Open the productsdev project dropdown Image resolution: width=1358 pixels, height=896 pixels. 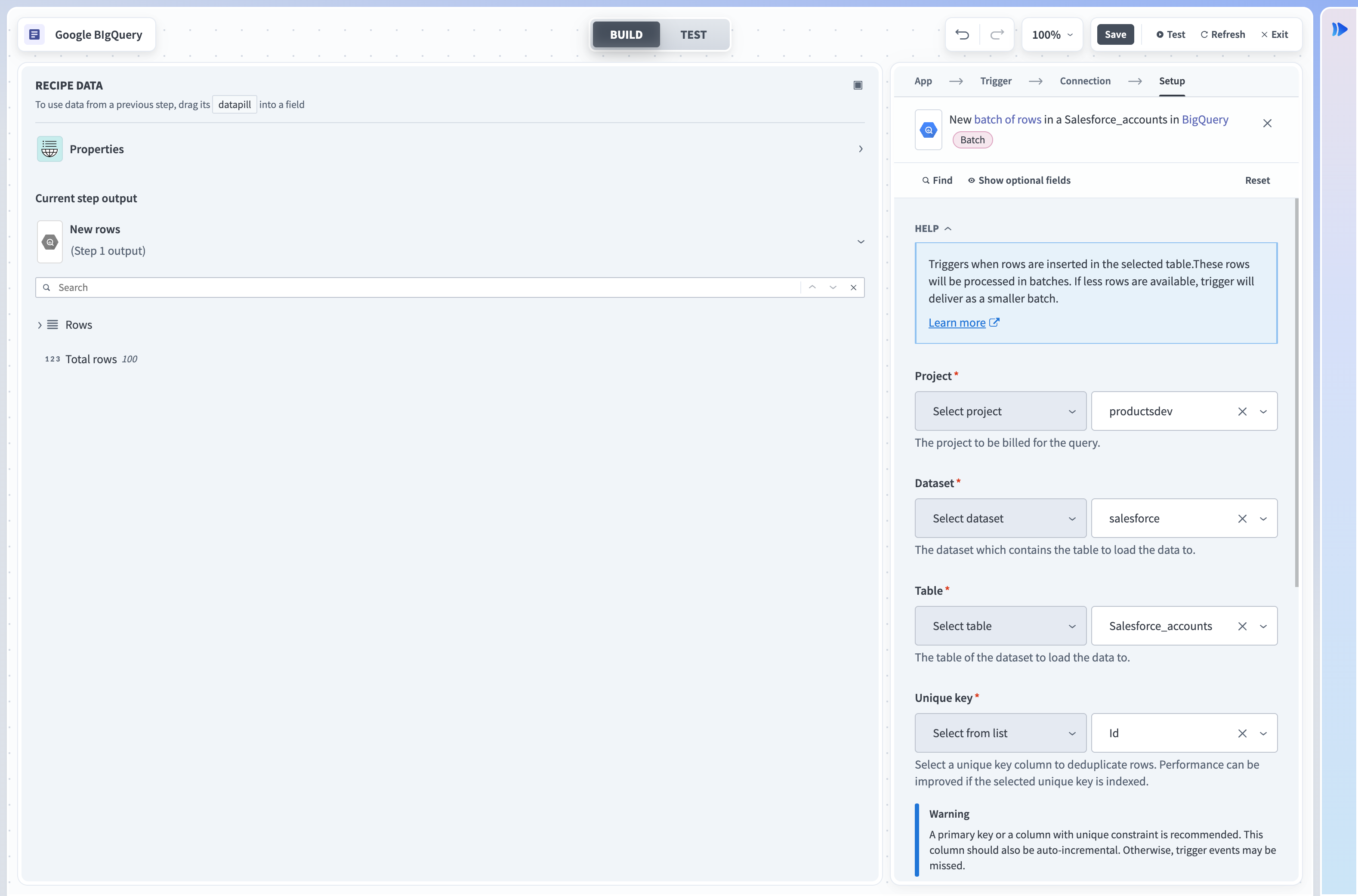tap(1263, 411)
